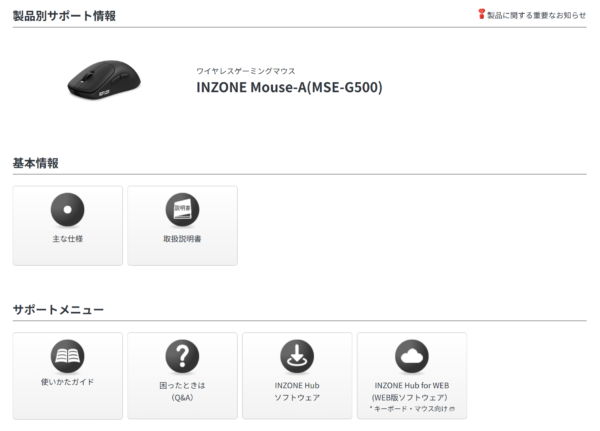The image size is (600, 431).
Task: Select the 主な仕様 text label
Action: tap(67, 240)
